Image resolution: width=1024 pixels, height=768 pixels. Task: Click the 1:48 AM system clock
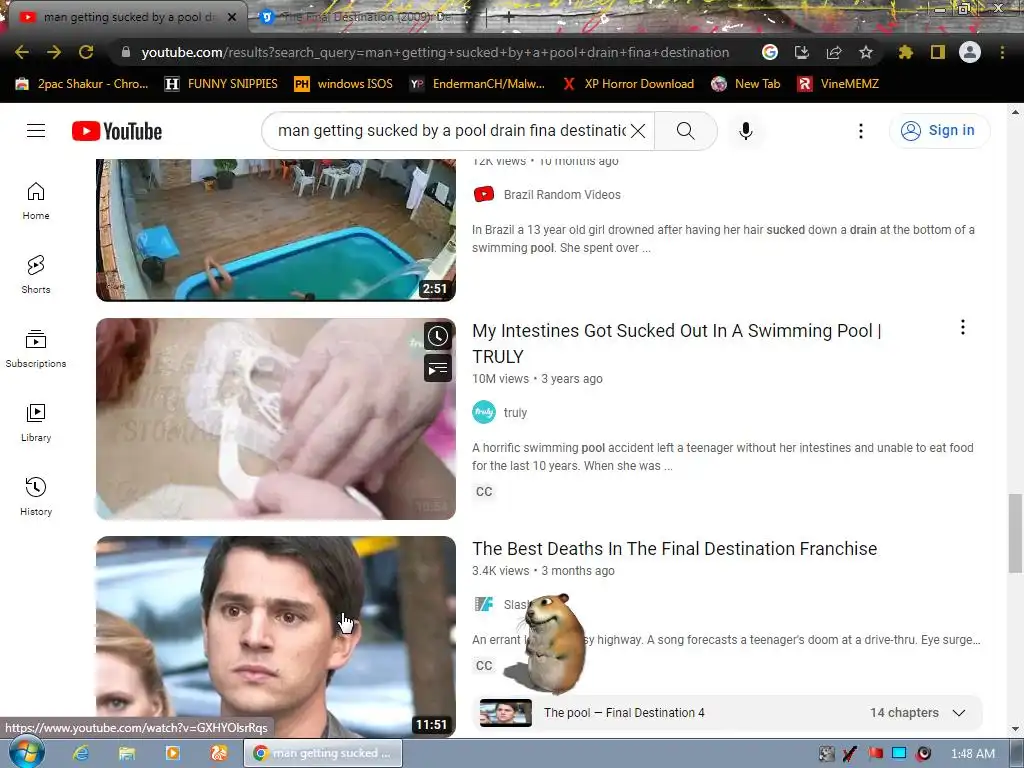(973, 754)
